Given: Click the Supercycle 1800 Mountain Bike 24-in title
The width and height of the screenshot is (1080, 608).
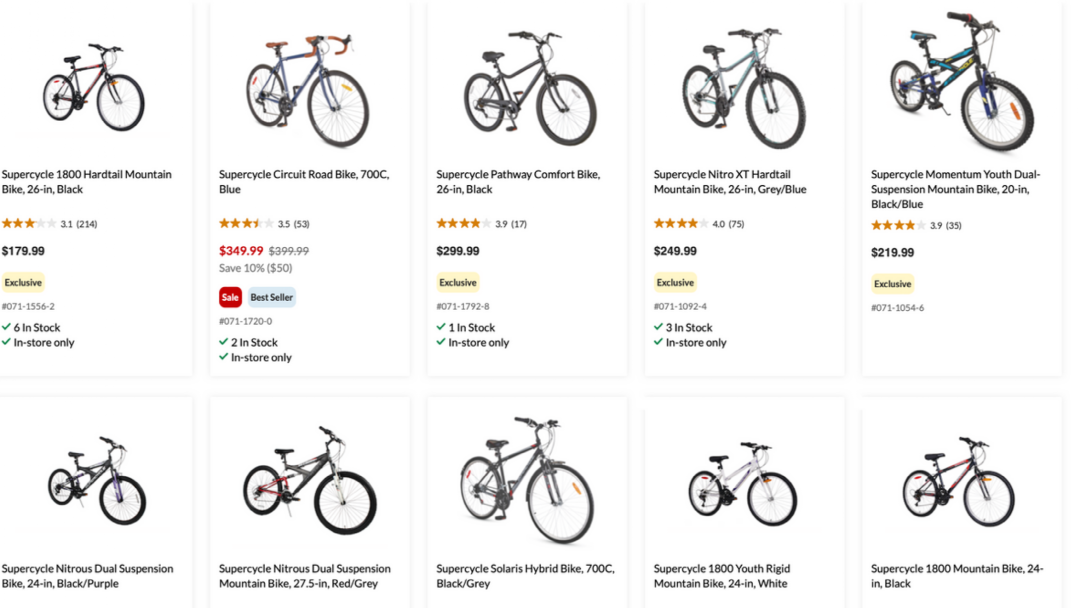Looking at the screenshot, I should pos(957,576).
